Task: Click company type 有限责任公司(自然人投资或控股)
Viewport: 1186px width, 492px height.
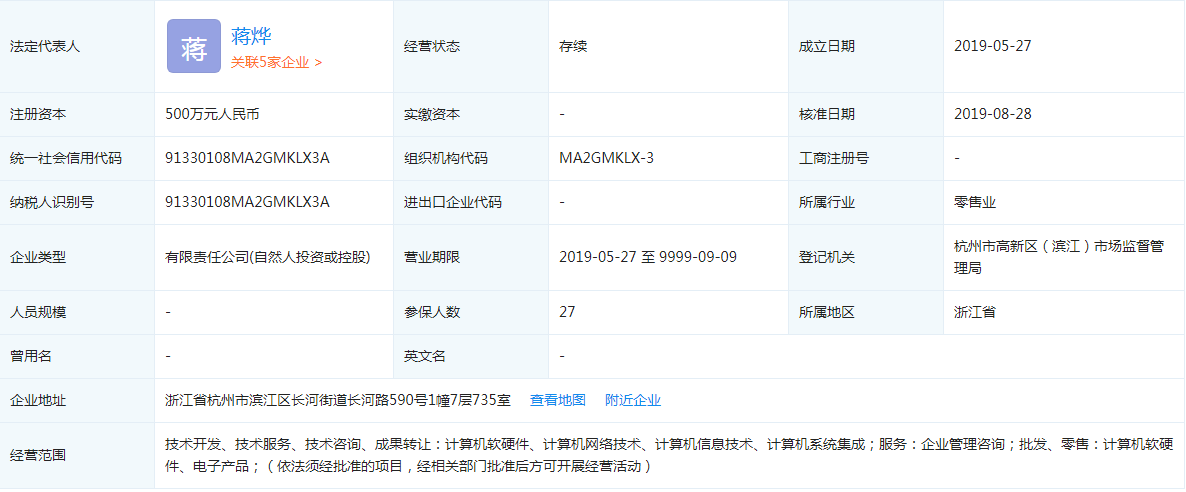Action: (x=269, y=257)
